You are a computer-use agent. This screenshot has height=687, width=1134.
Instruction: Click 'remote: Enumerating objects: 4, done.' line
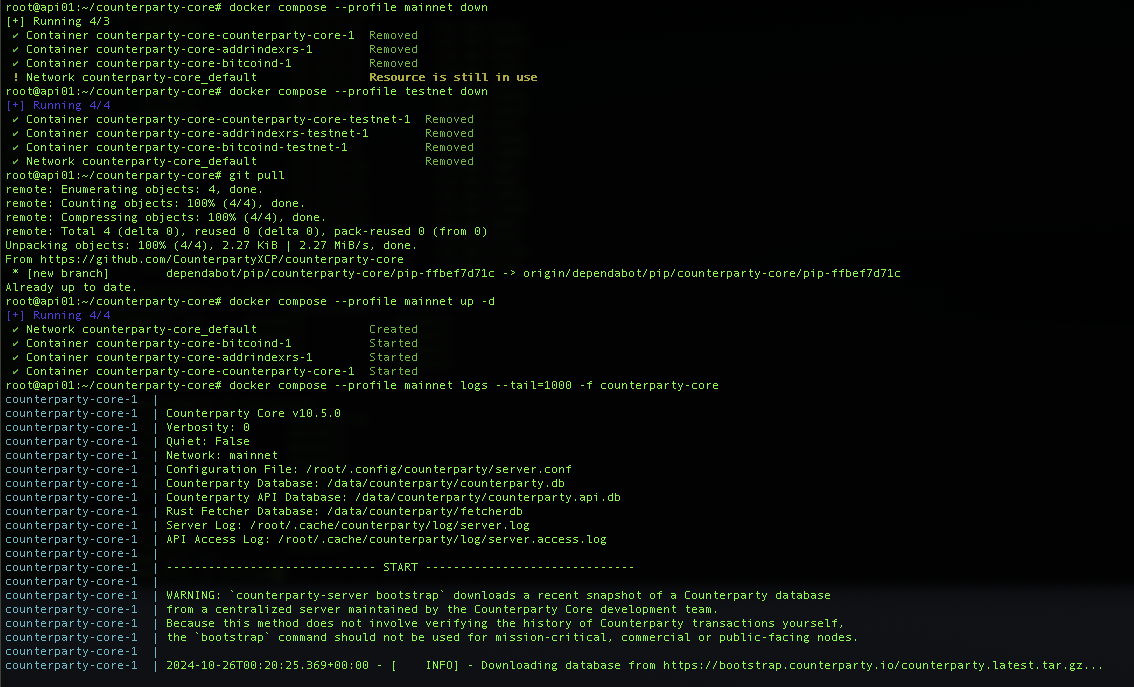tap(134, 189)
